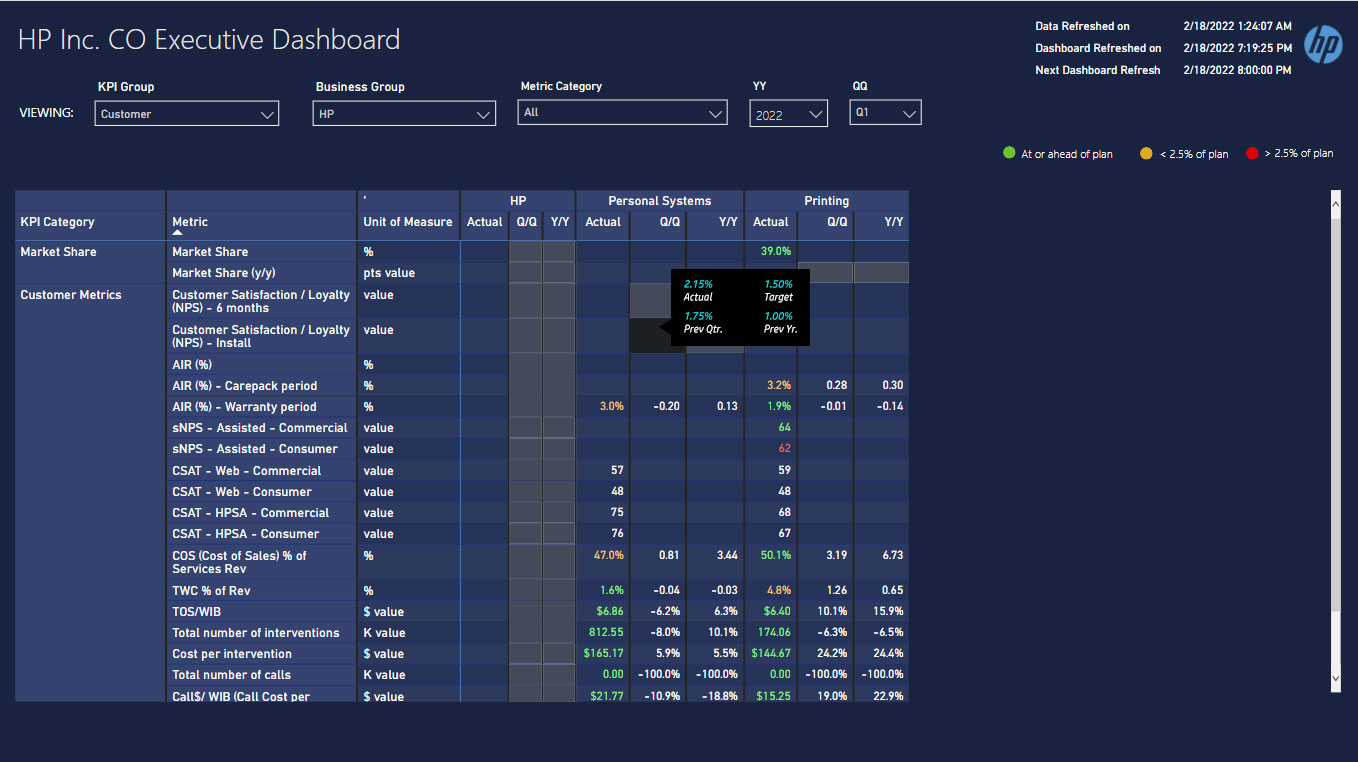Click the red '> 2.5% of plan' legend dot
The width and height of the screenshot is (1358, 762).
point(1252,153)
